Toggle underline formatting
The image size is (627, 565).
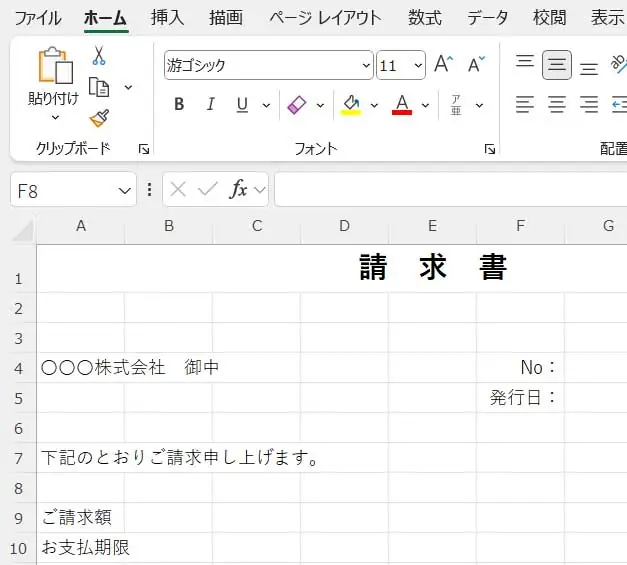coord(241,105)
